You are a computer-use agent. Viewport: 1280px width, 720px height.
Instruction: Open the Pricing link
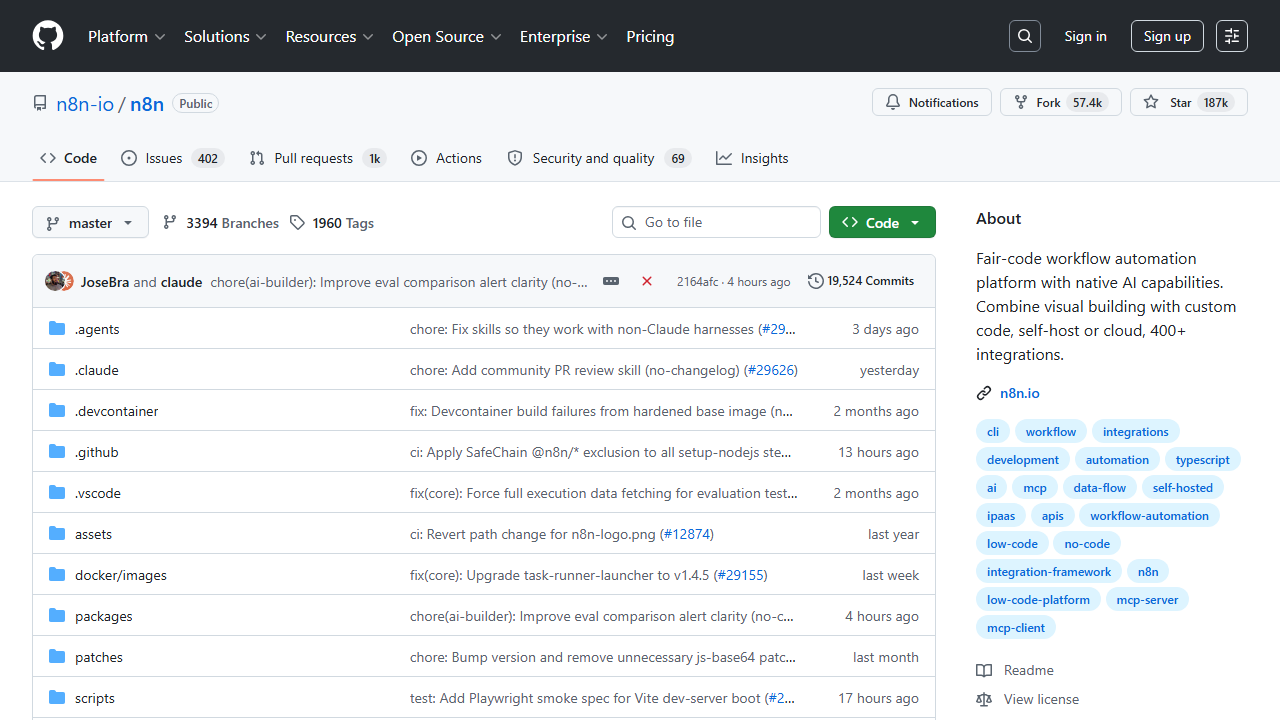click(x=650, y=36)
